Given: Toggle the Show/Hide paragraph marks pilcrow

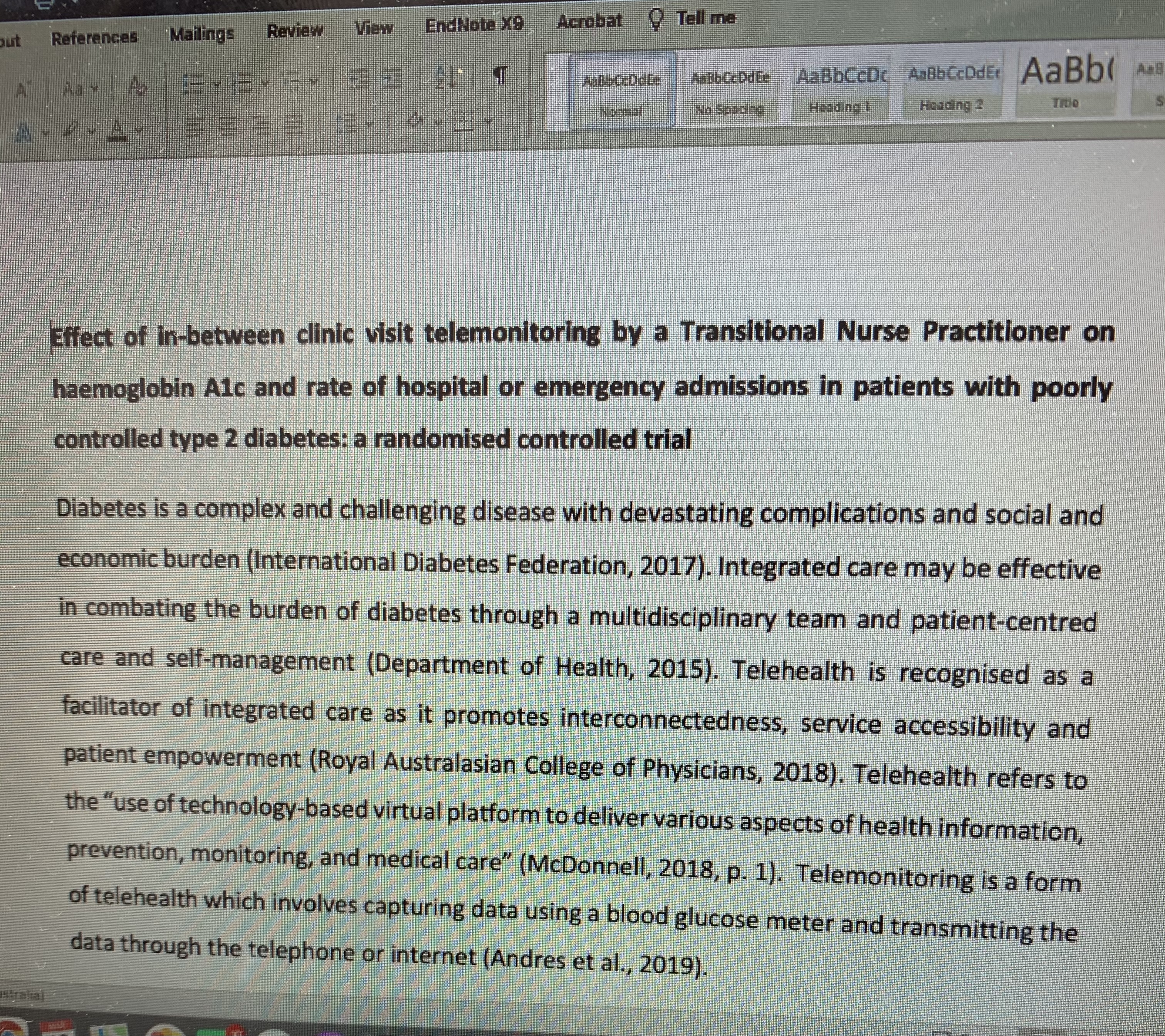Looking at the screenshot, I should point(499,76).
